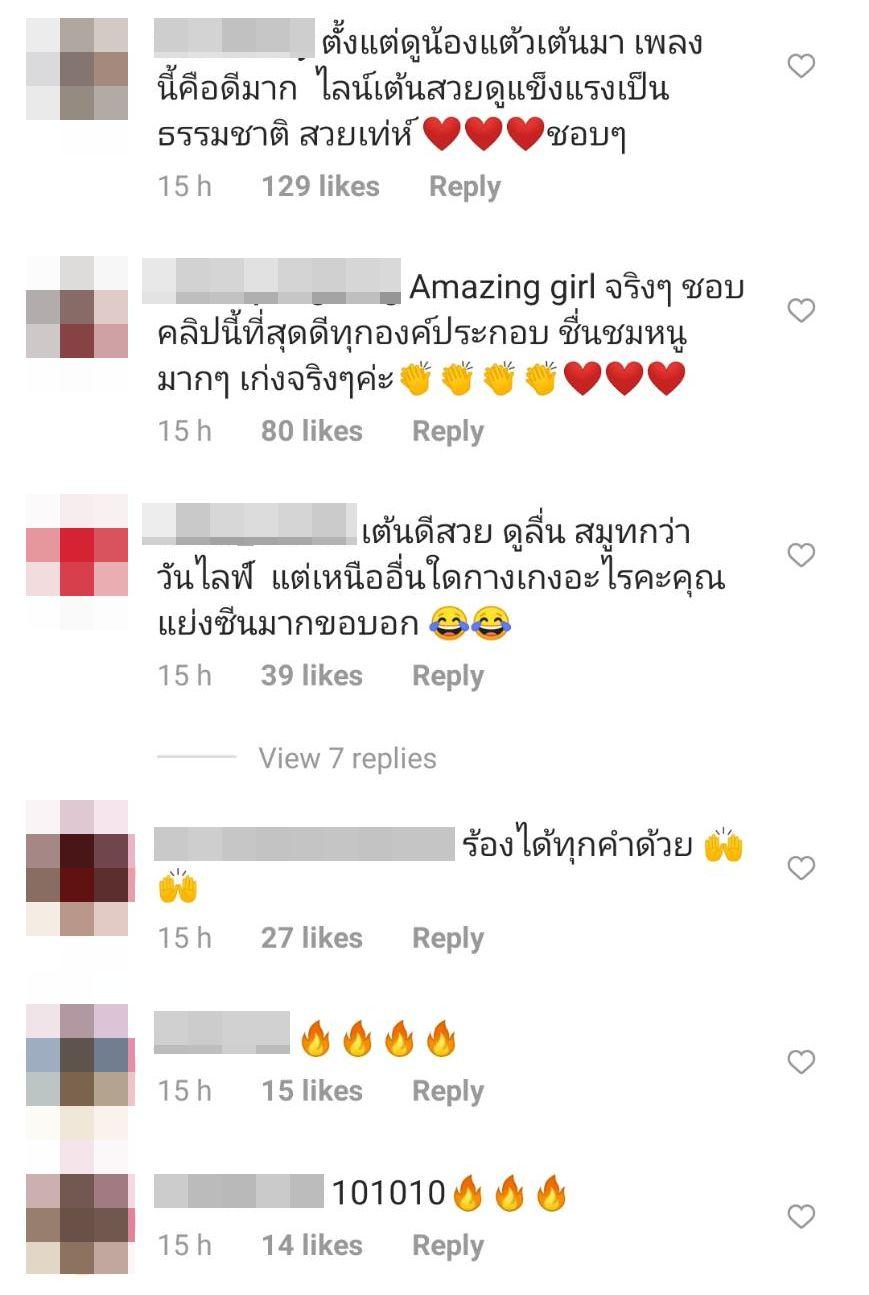This screenshot has width=869, height=1295.
Task: Like the comment with 39 likes
Action: pos(801,555)
